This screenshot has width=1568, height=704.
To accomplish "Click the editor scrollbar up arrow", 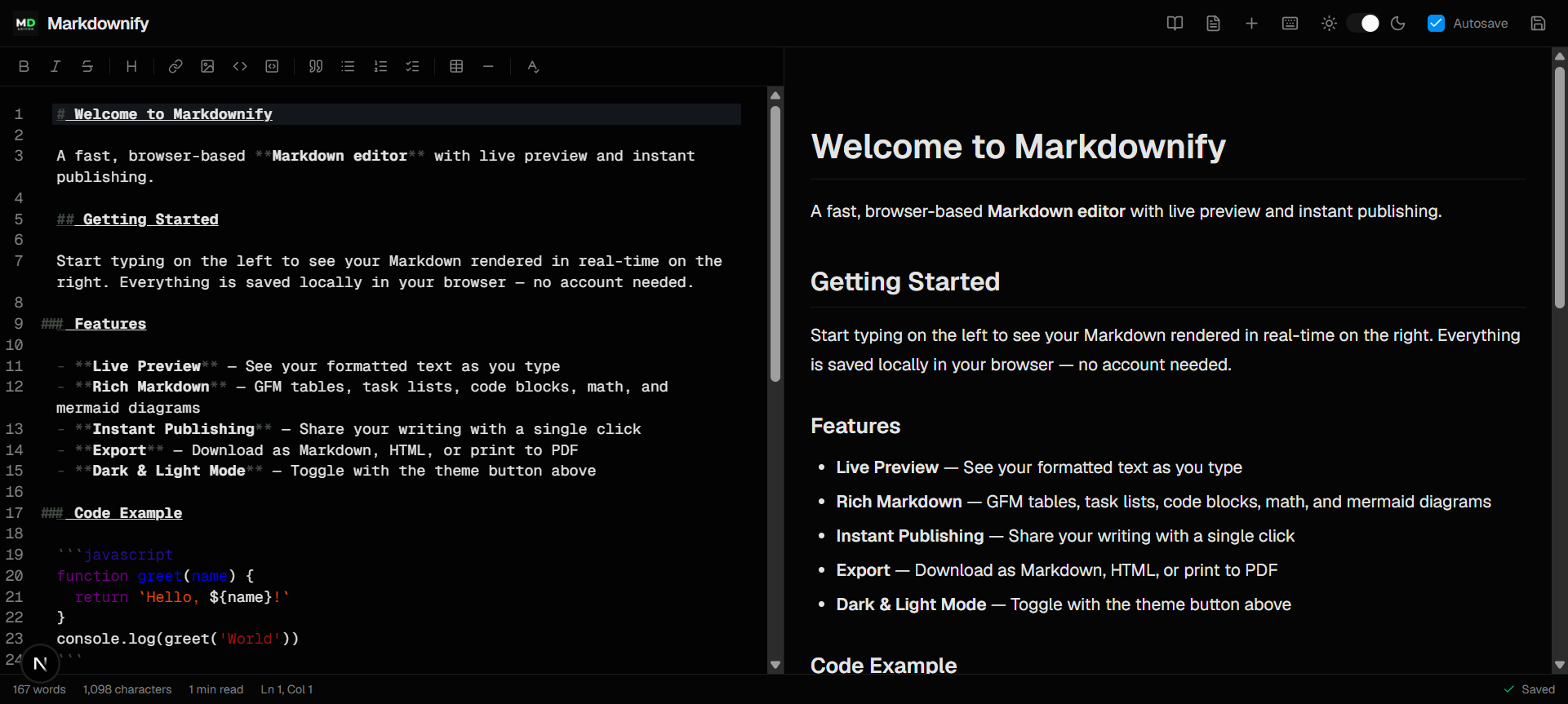I will pyautogui.click(x=775, y=95).
